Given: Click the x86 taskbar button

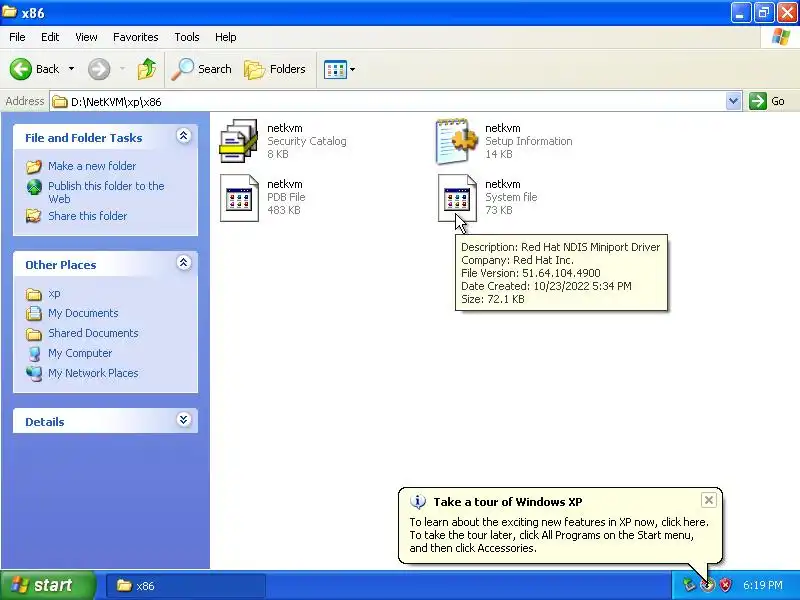Looking at the screenshot, I should coord(186,586).
